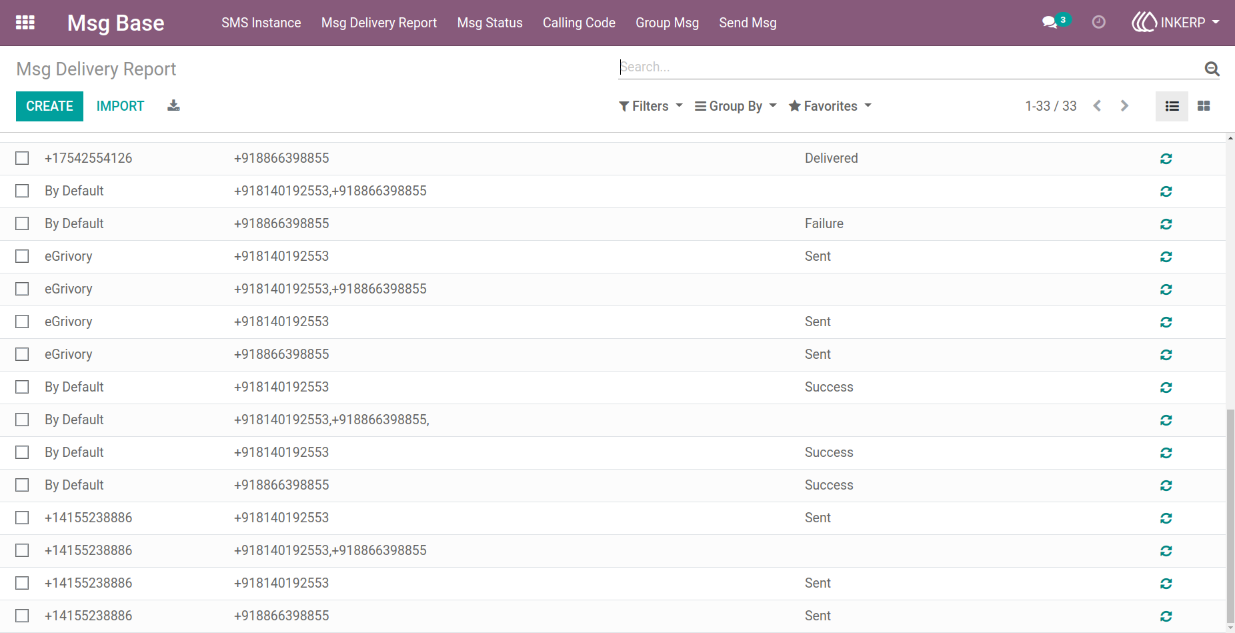Click the CREATE button
This screenshot has height=633, width=1235.
pyautogui.click(x=50, y=106)
